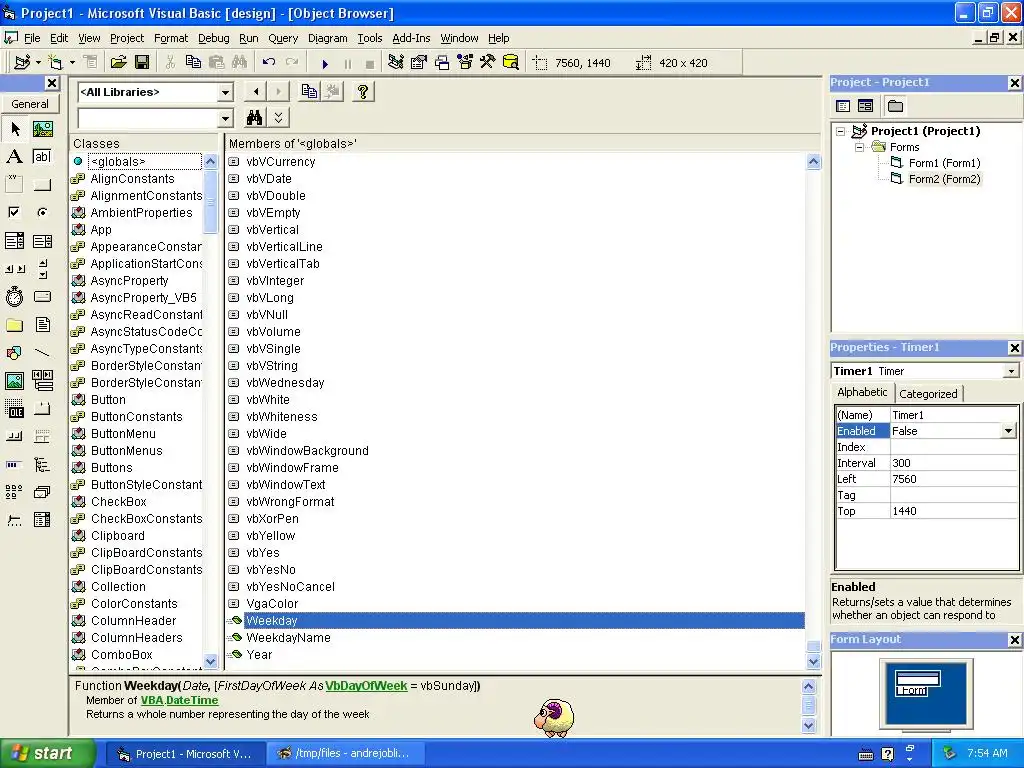Select the OptionButton control tool

pyautogui.click(x=42, y=212)
